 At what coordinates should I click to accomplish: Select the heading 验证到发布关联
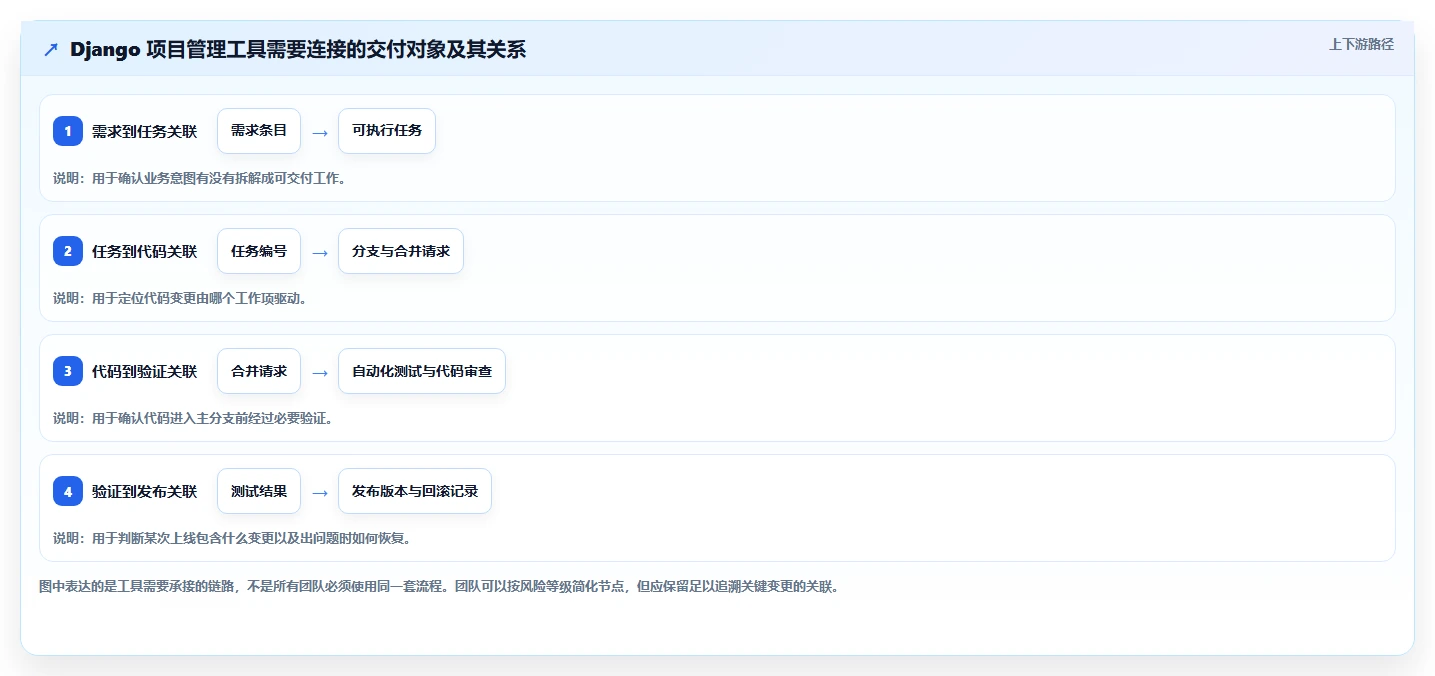[145, 491]
